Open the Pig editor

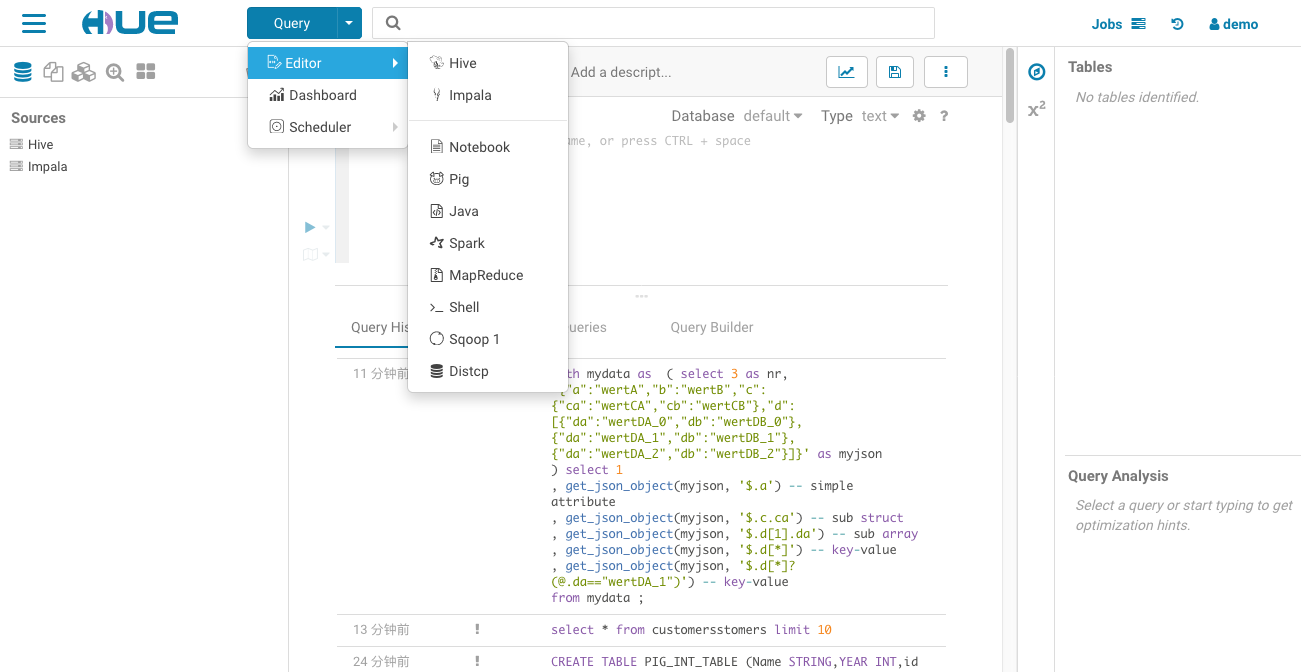(x=488, y=179)
